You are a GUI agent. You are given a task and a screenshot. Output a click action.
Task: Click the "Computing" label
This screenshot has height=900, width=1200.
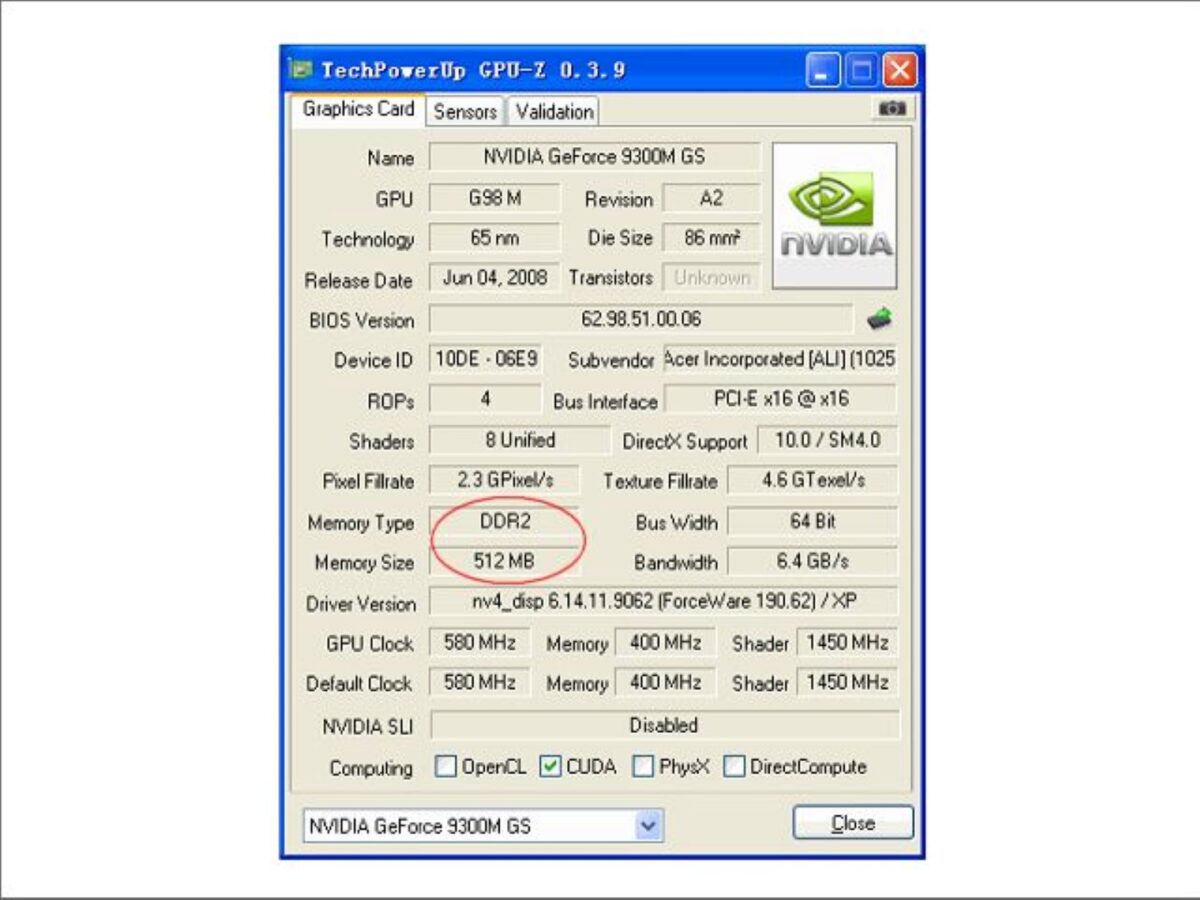[x=371, y=768]
